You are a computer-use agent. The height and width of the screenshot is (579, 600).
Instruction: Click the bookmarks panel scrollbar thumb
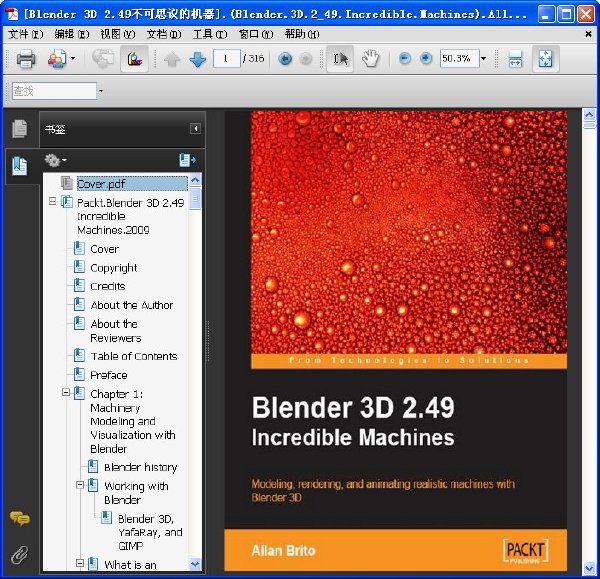coord(195,199)
